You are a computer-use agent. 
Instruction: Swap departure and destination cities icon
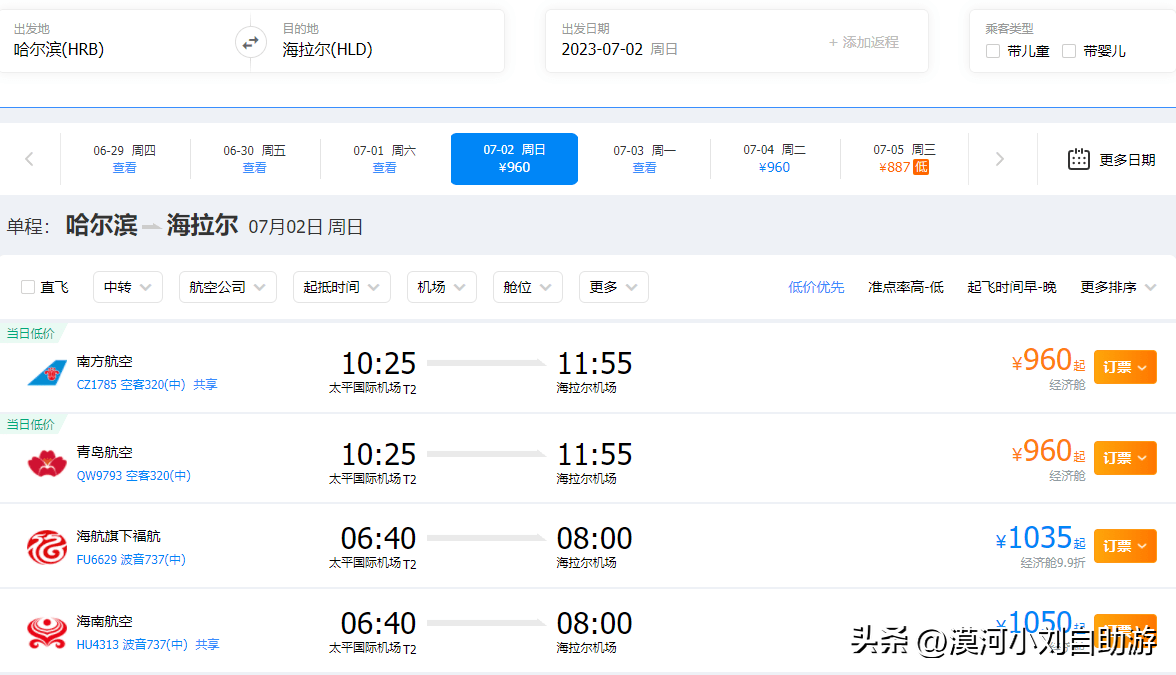tap(250, 42)
